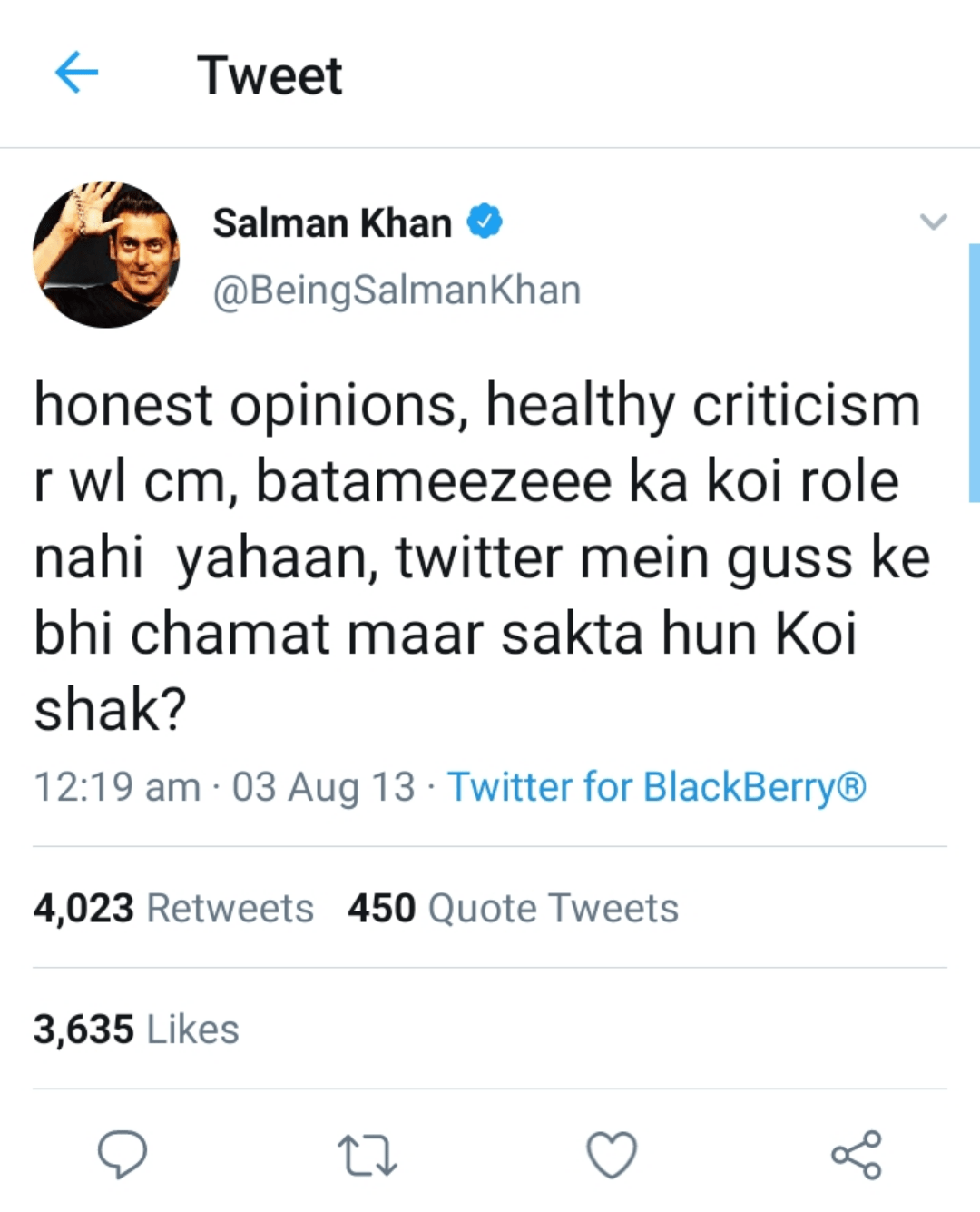This screenshot has width=980, height=1212.
Task: View the 4,023 Retweets list
Action: click(x=173, y=908)
